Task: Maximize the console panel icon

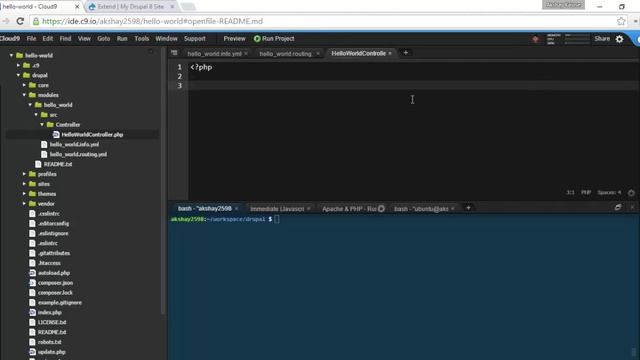Action: point(618,207)
